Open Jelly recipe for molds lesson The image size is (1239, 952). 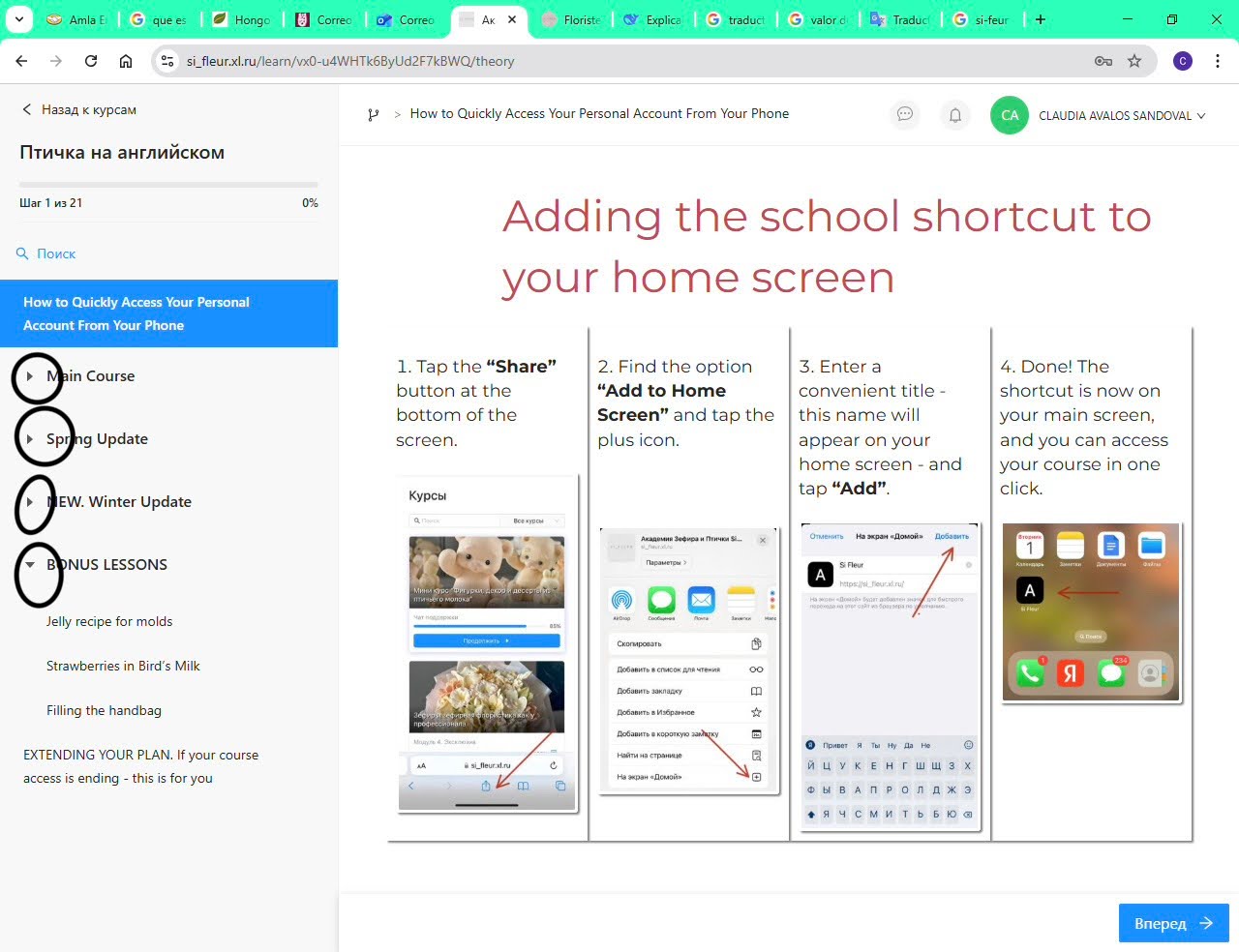109,621
